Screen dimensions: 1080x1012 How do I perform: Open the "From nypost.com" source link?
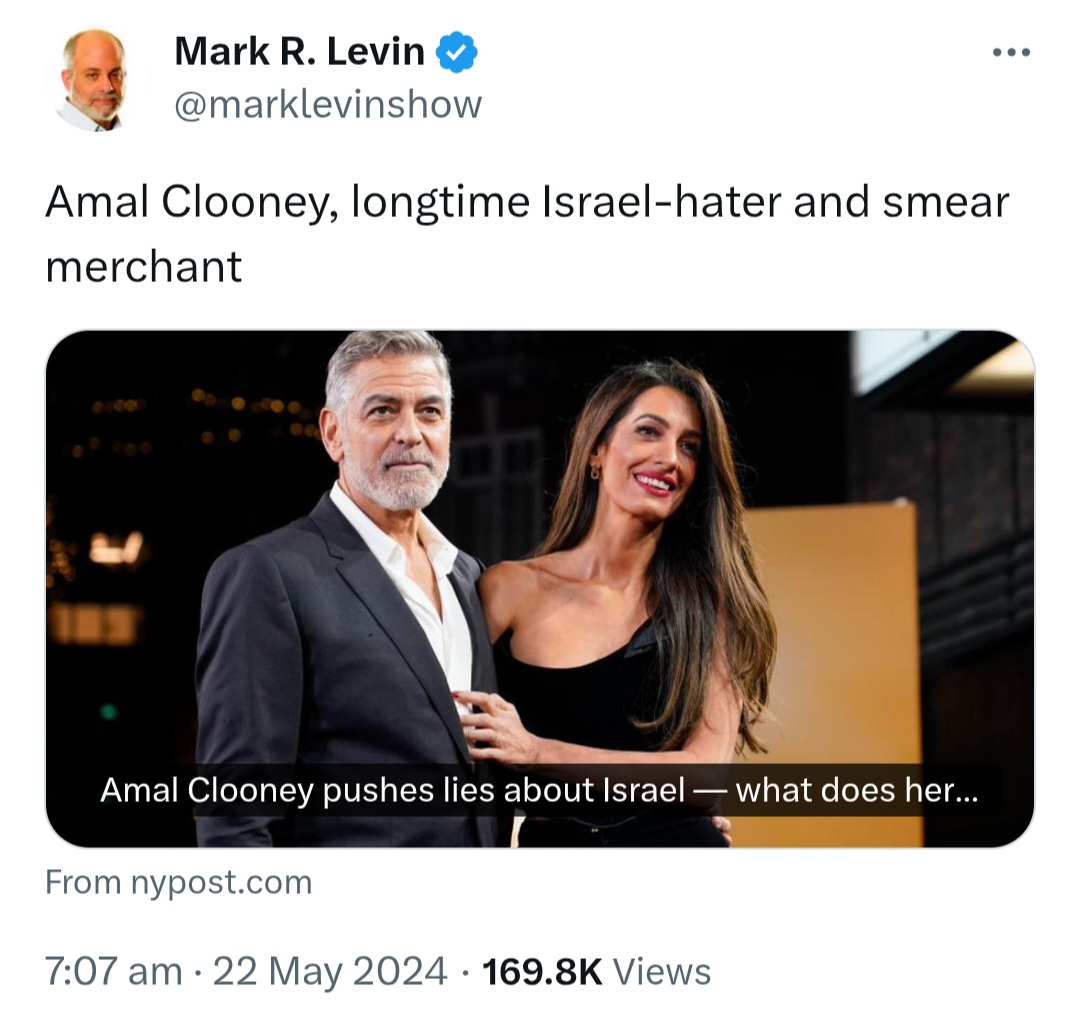pos(178,882)
